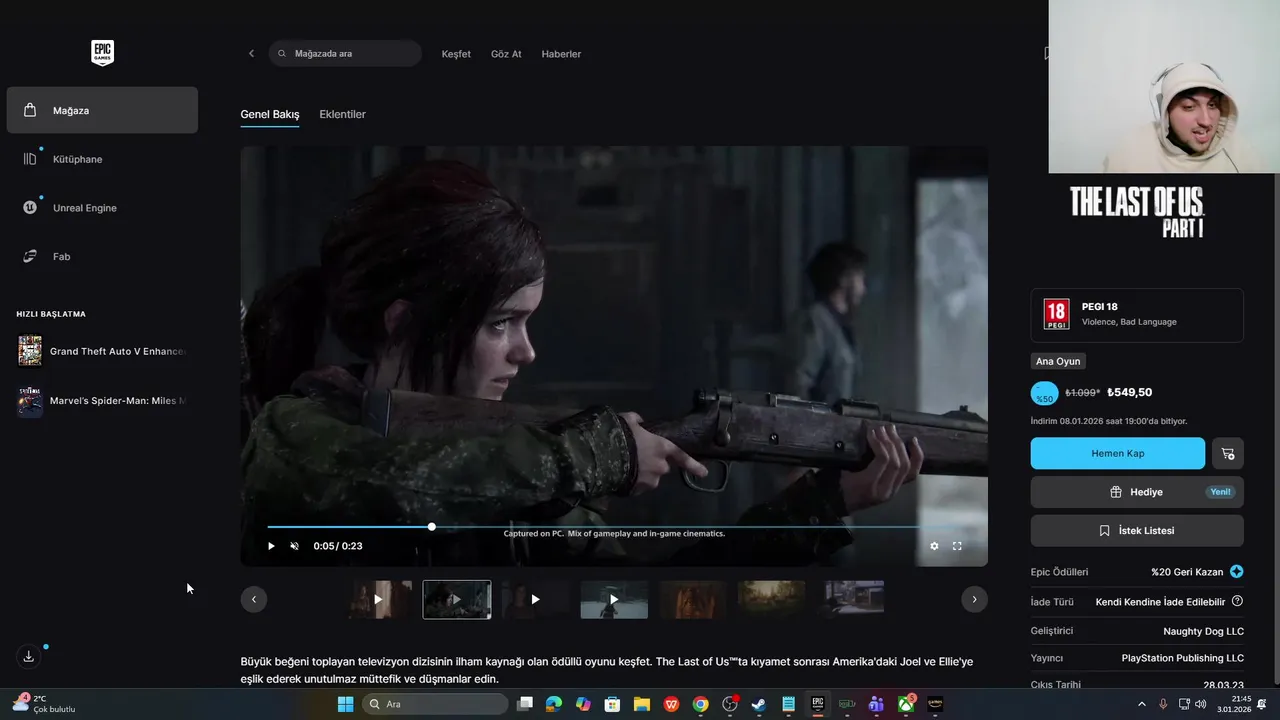Open Epic Ödülleri rewards info icon
This screenshot has width=1280, height=720.
coord(1237,572)
